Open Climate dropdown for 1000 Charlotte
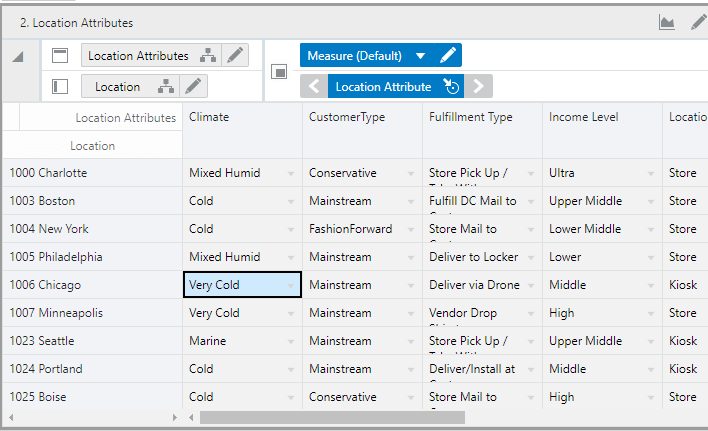 [291, 173]
